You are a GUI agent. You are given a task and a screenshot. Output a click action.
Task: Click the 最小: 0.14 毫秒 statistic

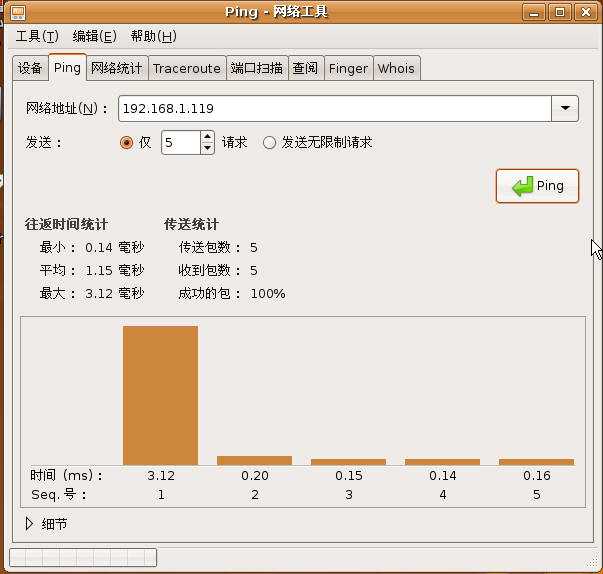92,247
